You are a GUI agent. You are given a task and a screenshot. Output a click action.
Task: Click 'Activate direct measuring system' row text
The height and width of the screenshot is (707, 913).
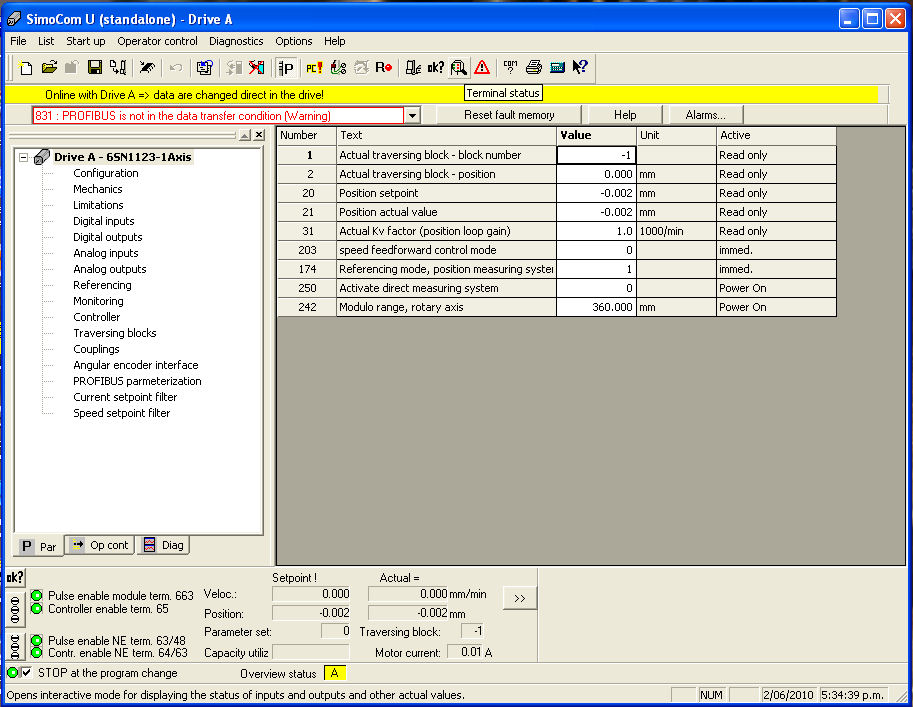[419, 288]
